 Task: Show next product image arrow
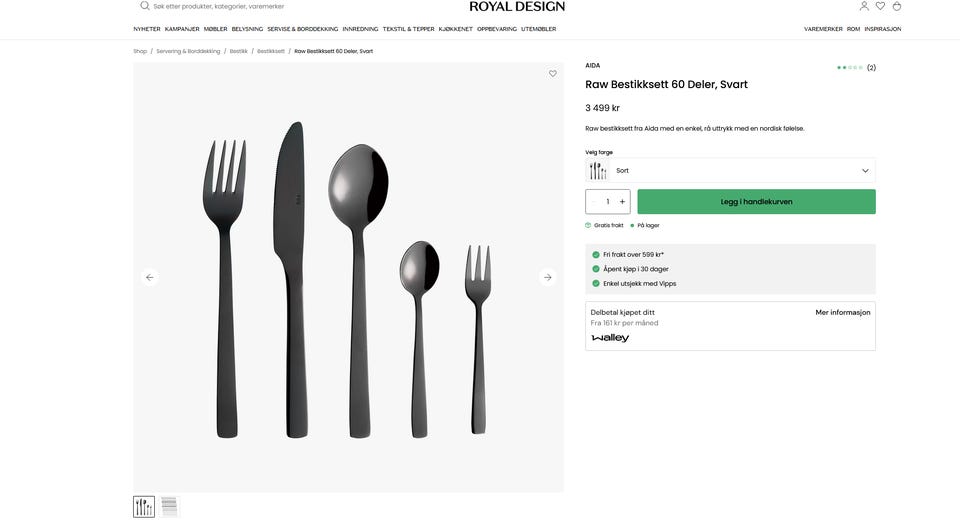pyautogui.click(x=548, y=277)
